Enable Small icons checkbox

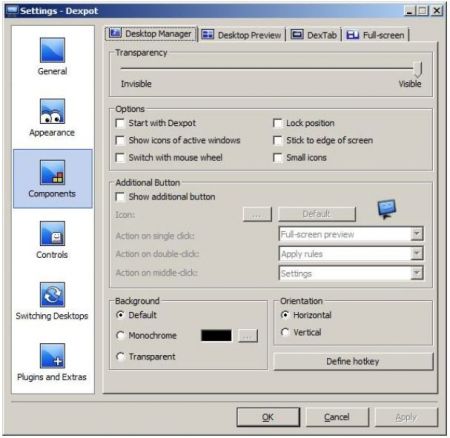tap(277, 158)
